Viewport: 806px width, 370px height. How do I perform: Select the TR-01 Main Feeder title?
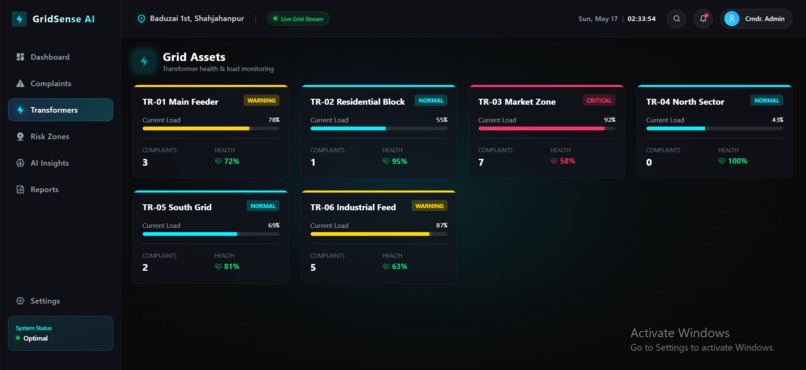180,102
